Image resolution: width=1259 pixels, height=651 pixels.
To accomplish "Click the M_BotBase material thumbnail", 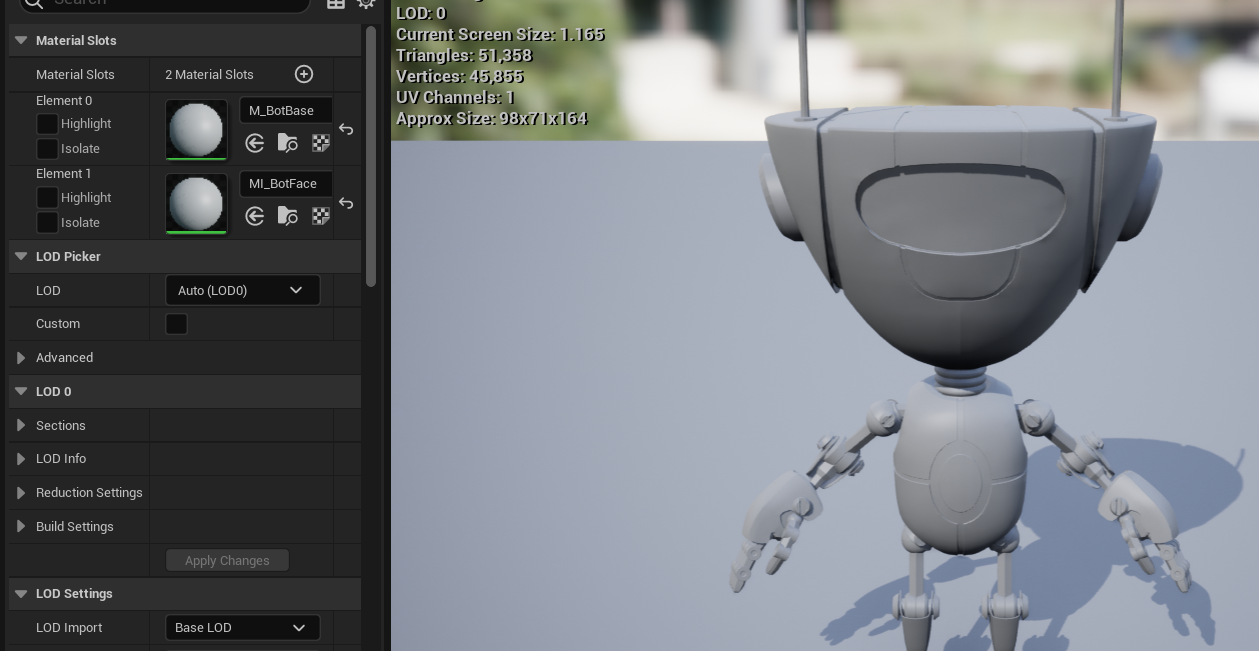I will (x=196, y=129).
